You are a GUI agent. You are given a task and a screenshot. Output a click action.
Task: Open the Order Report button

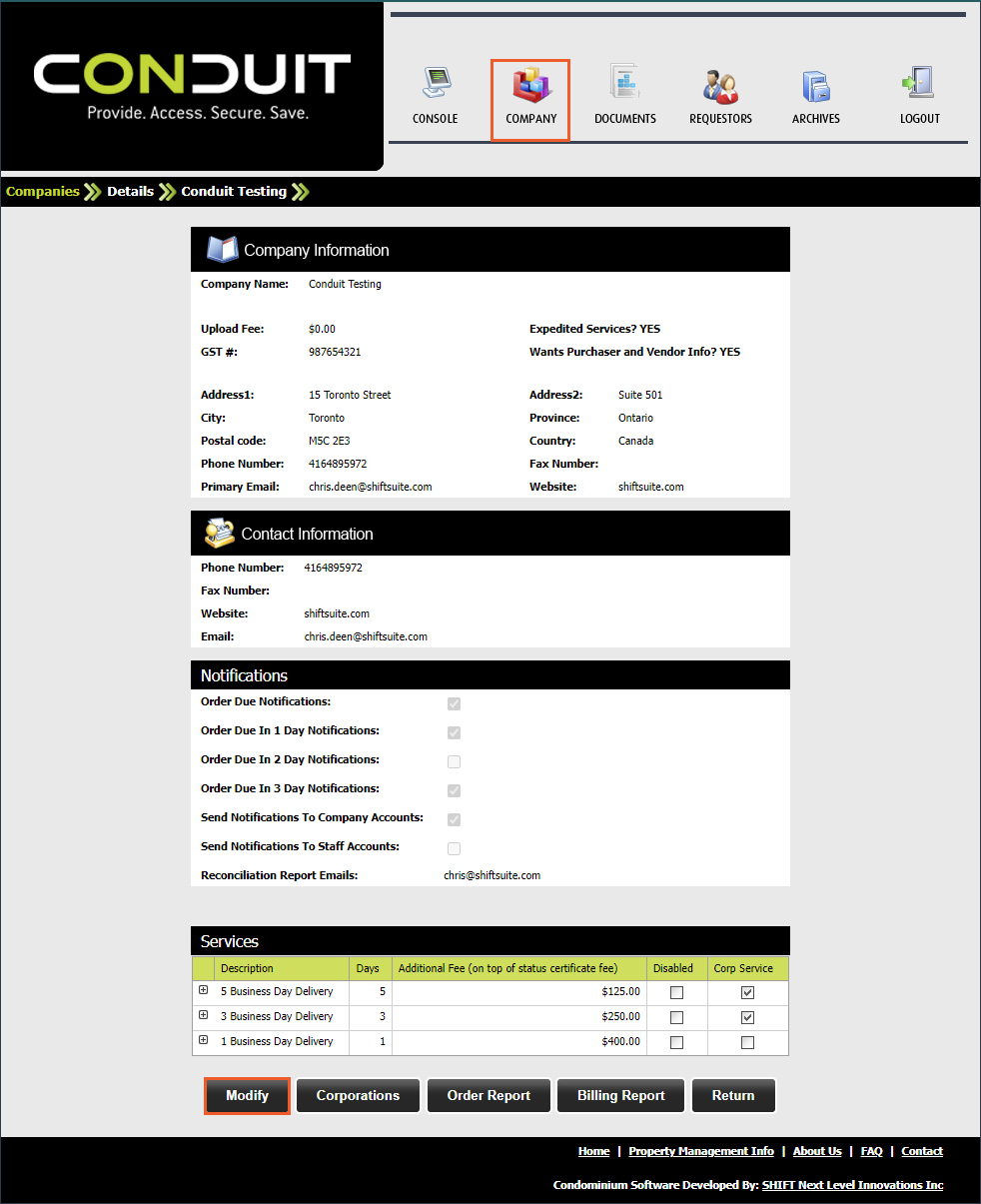pyautogui.click(x=489, y=1096)
